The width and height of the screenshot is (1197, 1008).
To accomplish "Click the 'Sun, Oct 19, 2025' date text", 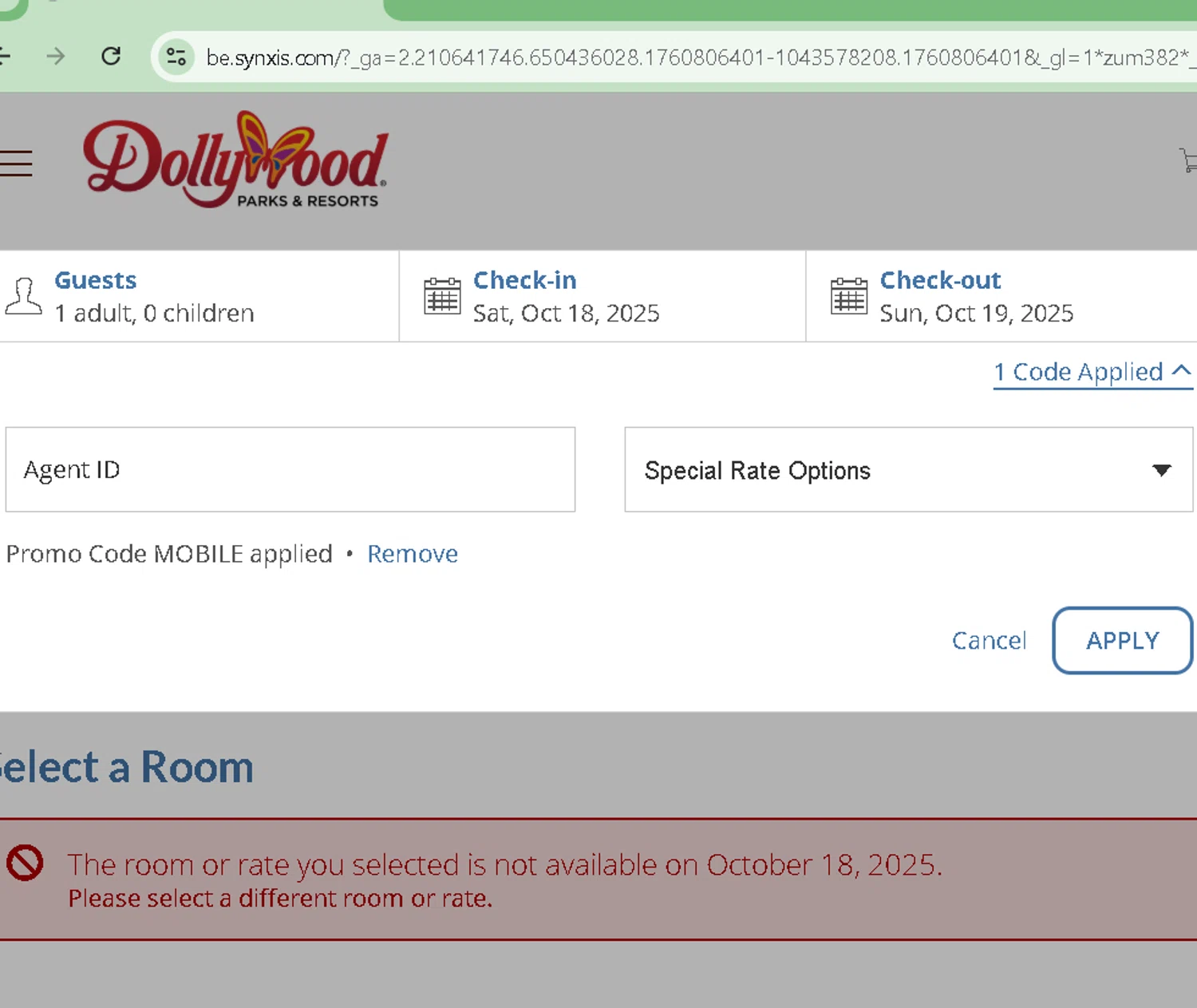I will 977,313.
